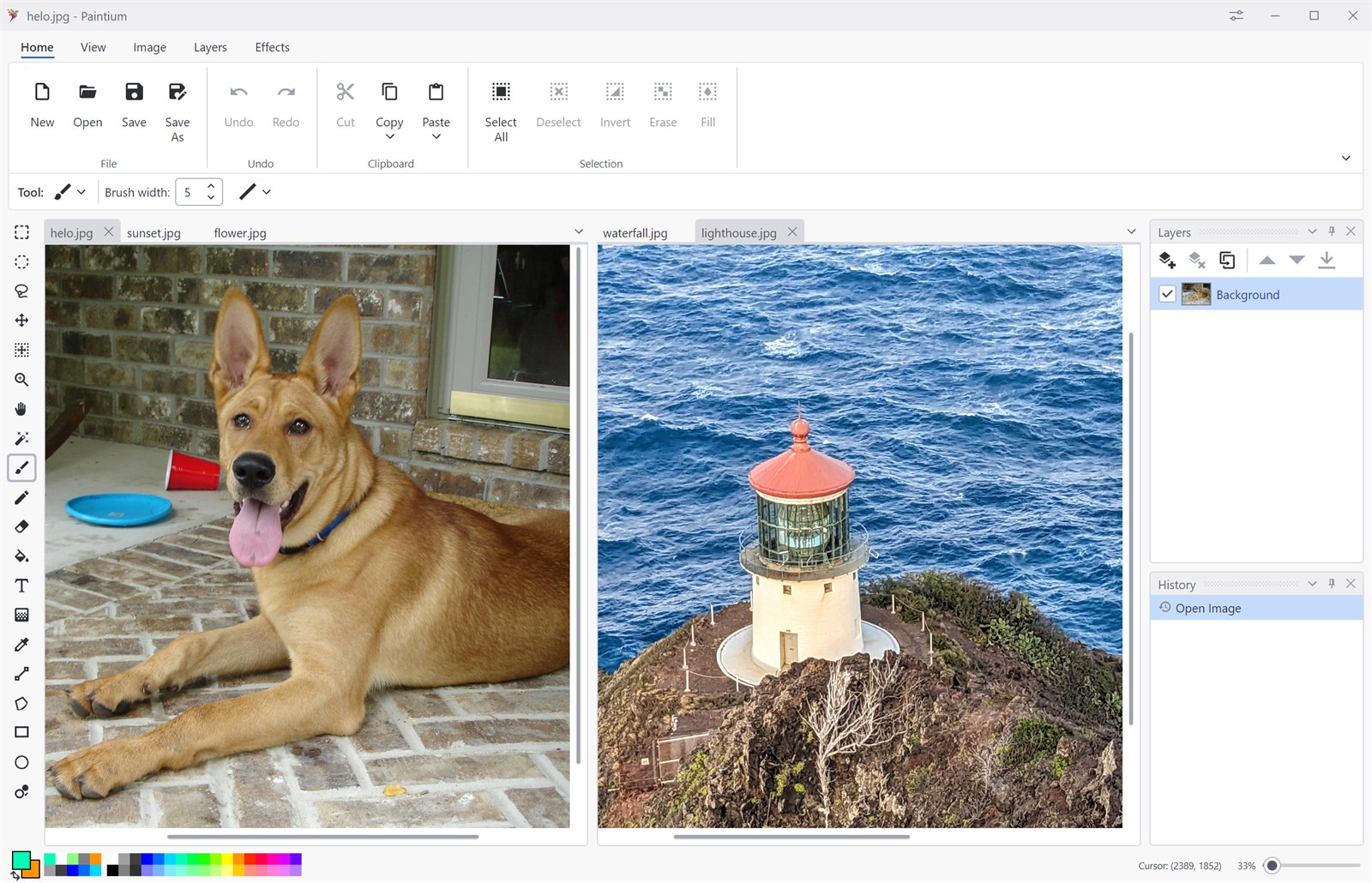The image size is (1372, 883).
Task: Close the lighthouse.jpg tab
Action: pos(792,231)
